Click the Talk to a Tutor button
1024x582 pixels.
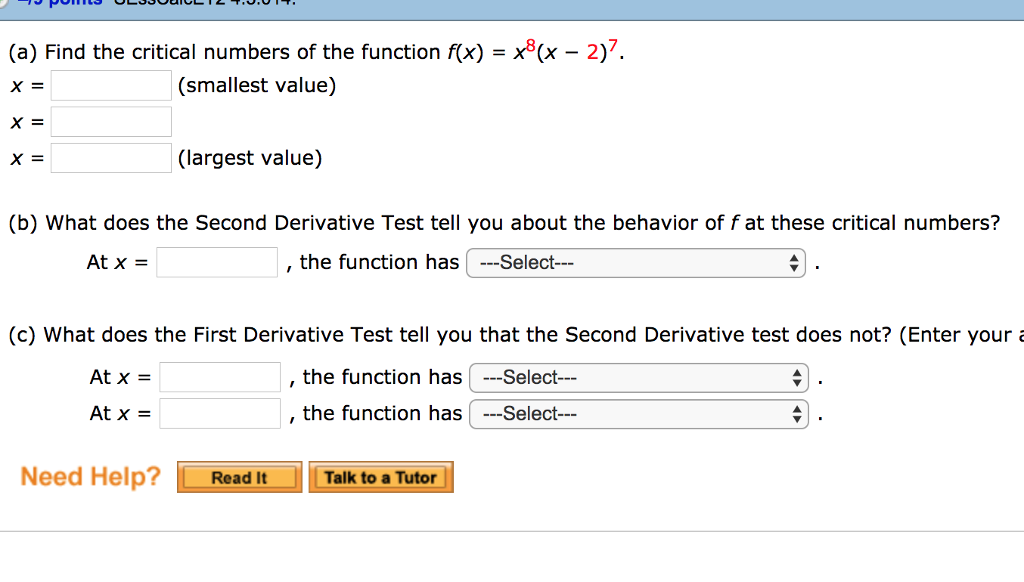[380, 477]
